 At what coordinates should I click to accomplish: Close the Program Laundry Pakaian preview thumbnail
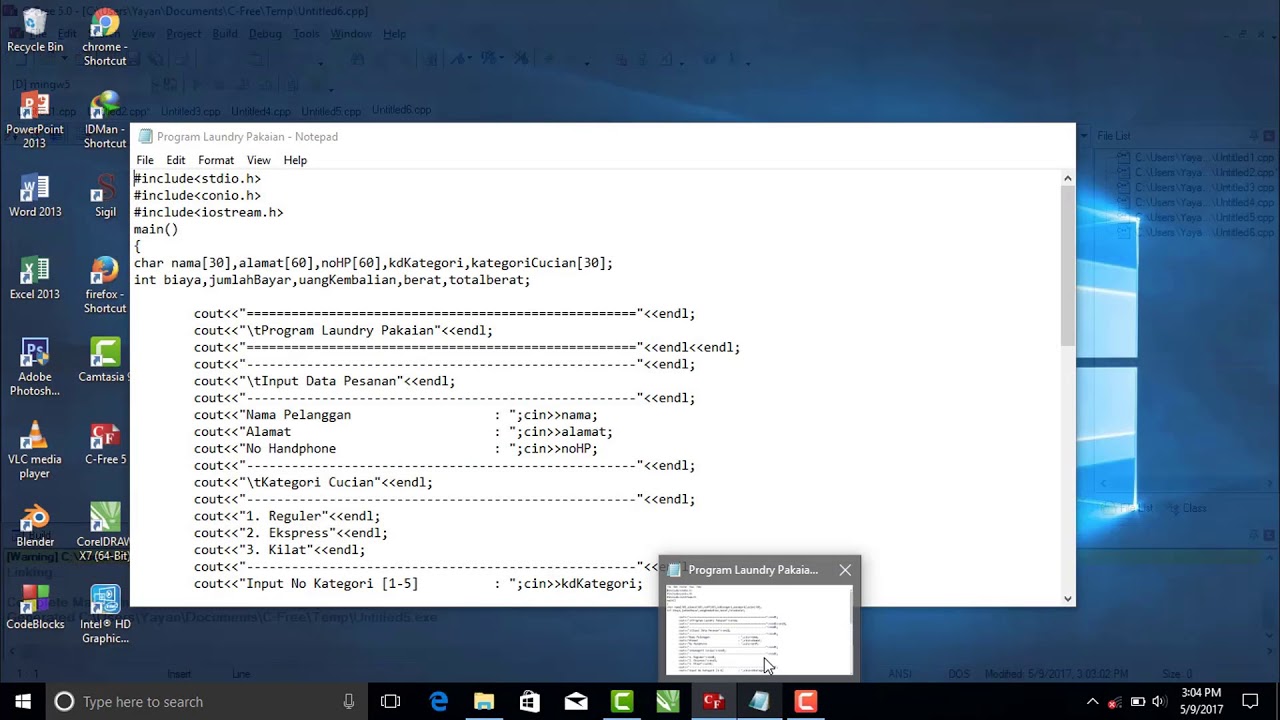(845, 570)
